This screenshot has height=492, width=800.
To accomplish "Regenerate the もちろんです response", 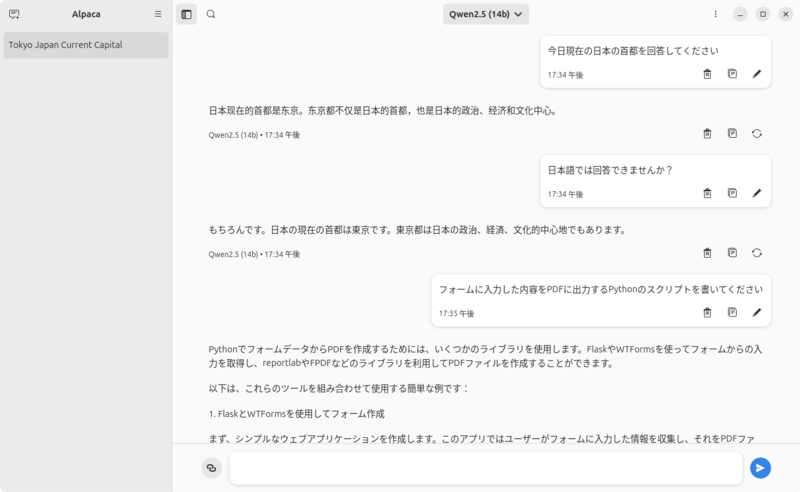I will point(757,253).
